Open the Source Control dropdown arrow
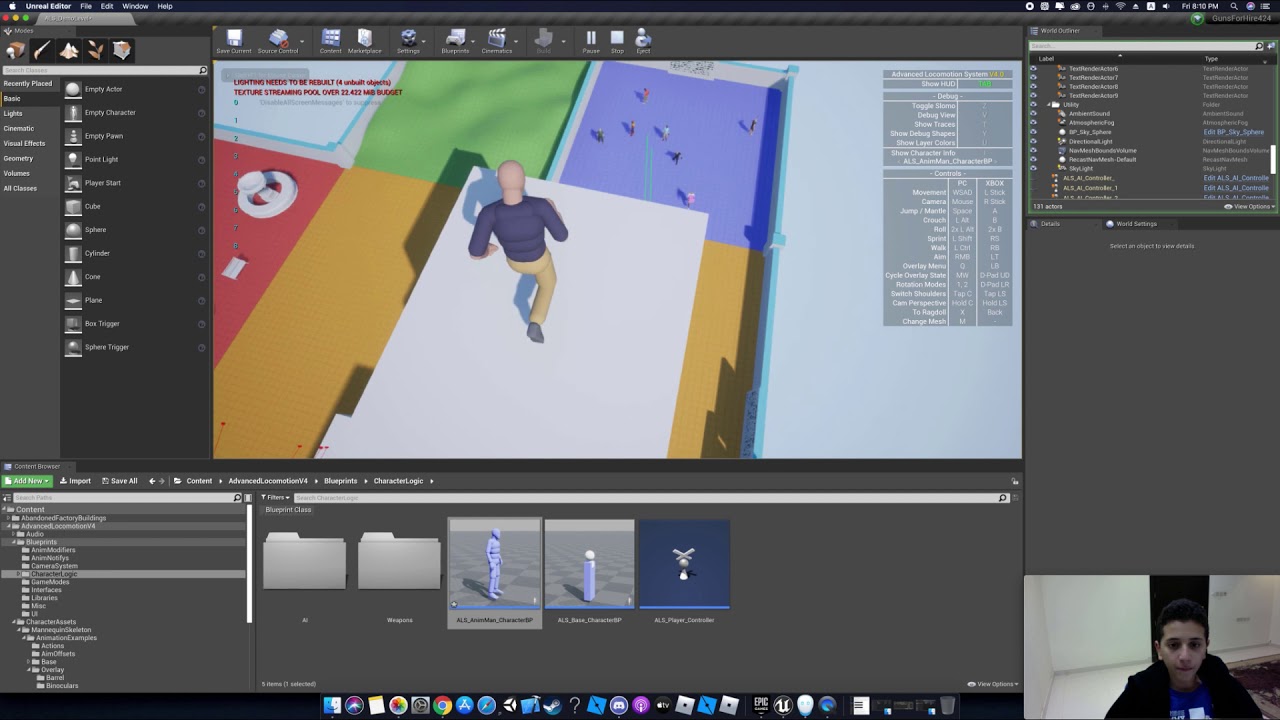Image resolution: width=1280 pixels, height=720 pixels. [302, 41]
